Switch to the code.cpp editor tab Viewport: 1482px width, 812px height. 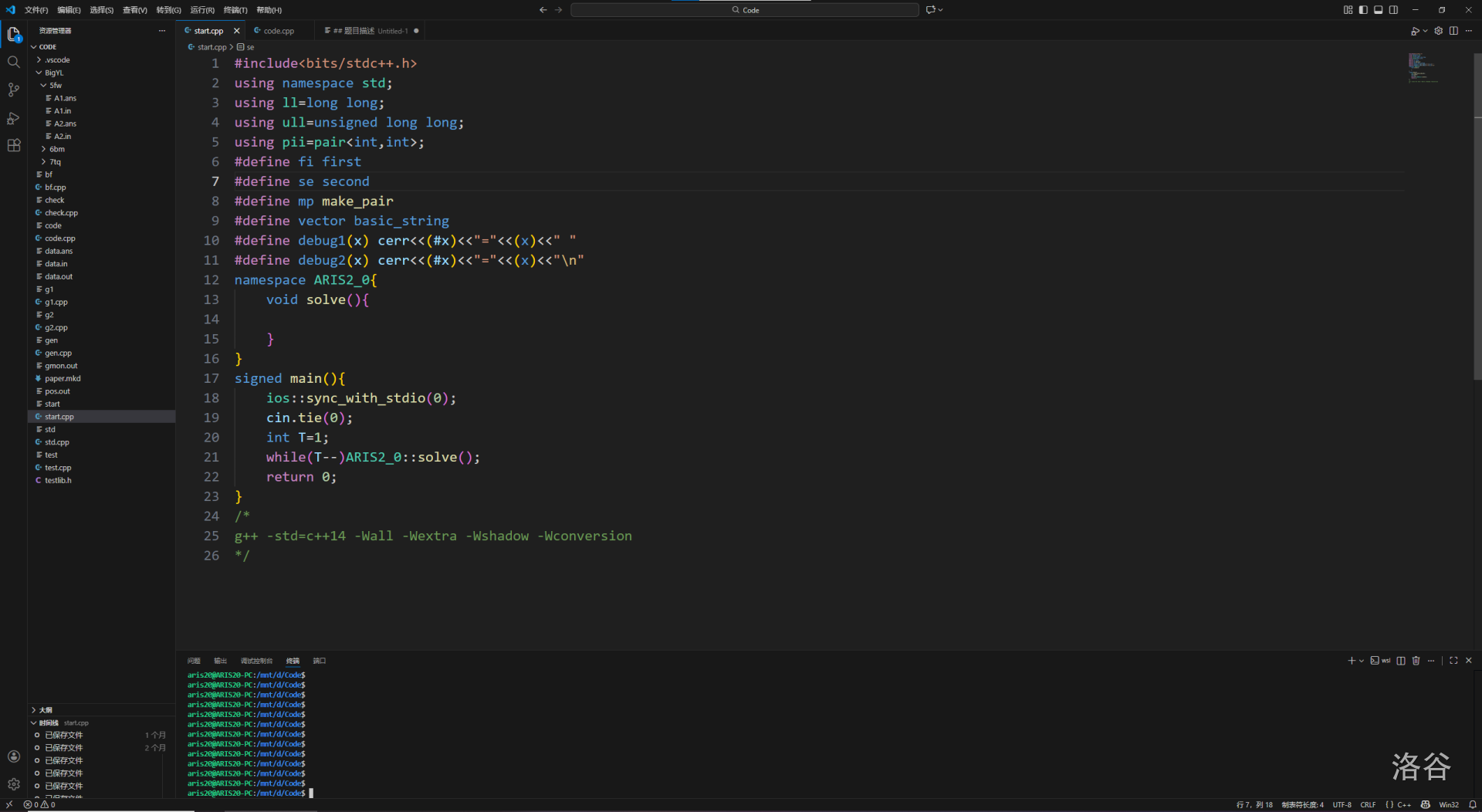point(279,31)
